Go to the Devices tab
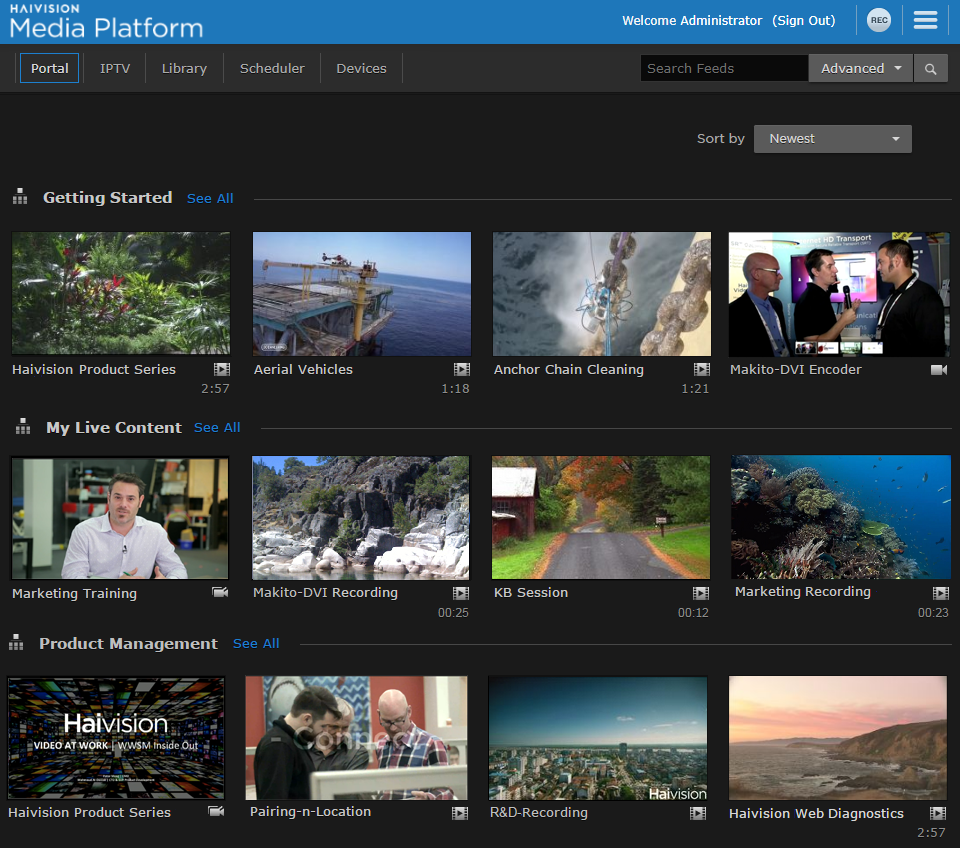This screenshot has height=848, width=960. (x=361, y=69)
